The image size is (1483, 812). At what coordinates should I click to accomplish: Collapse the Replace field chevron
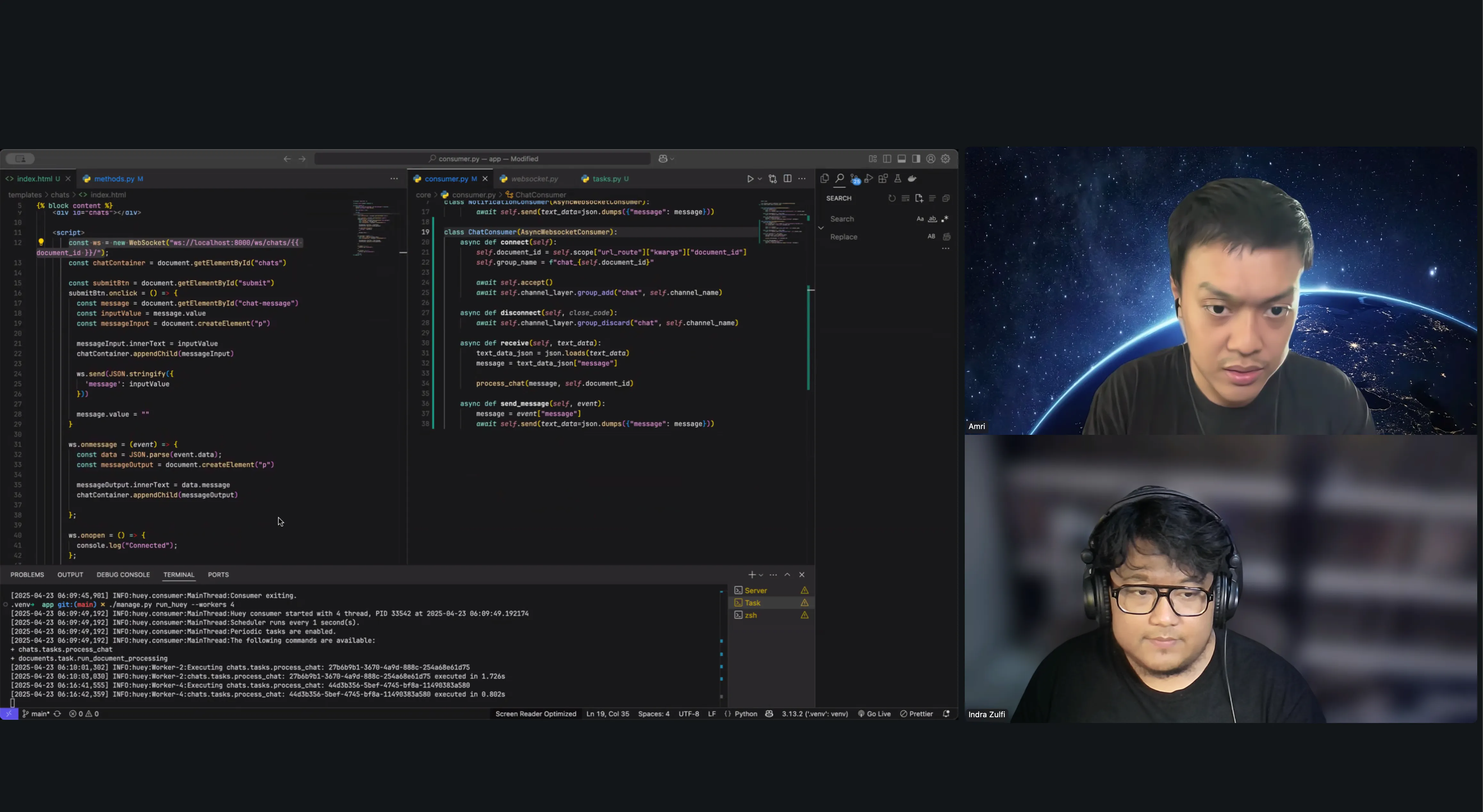(821, 228)
